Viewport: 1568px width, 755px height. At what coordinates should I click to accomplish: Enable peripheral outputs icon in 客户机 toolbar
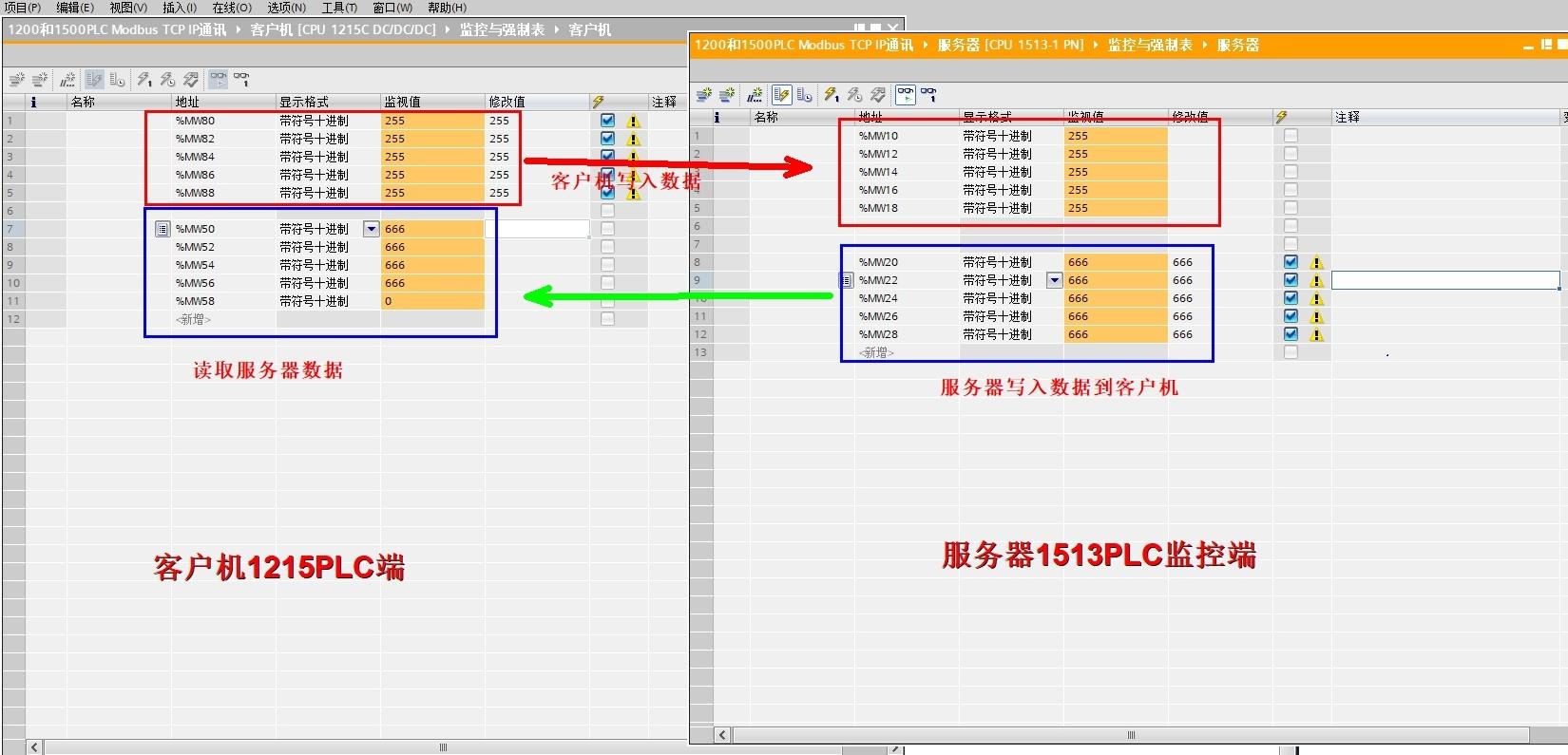191,80
